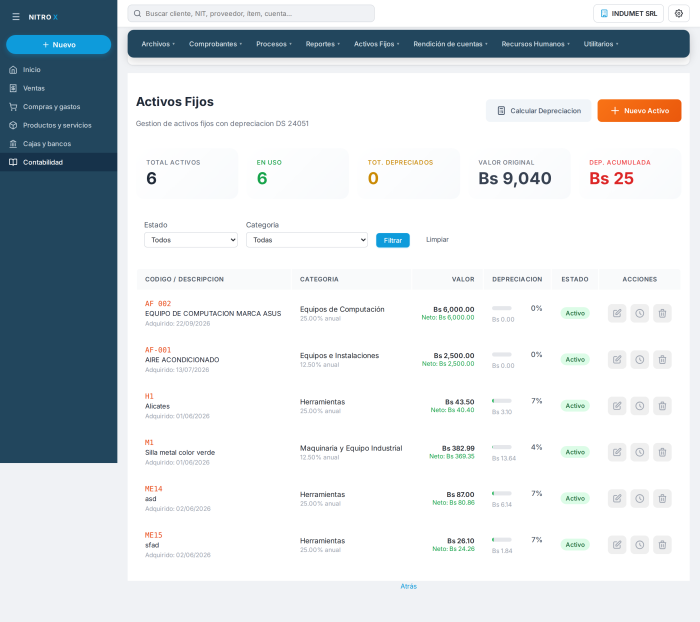Edit the Silla metal color verde asset
The width and height of the screenshot is (700, 622).
[617, 452]
